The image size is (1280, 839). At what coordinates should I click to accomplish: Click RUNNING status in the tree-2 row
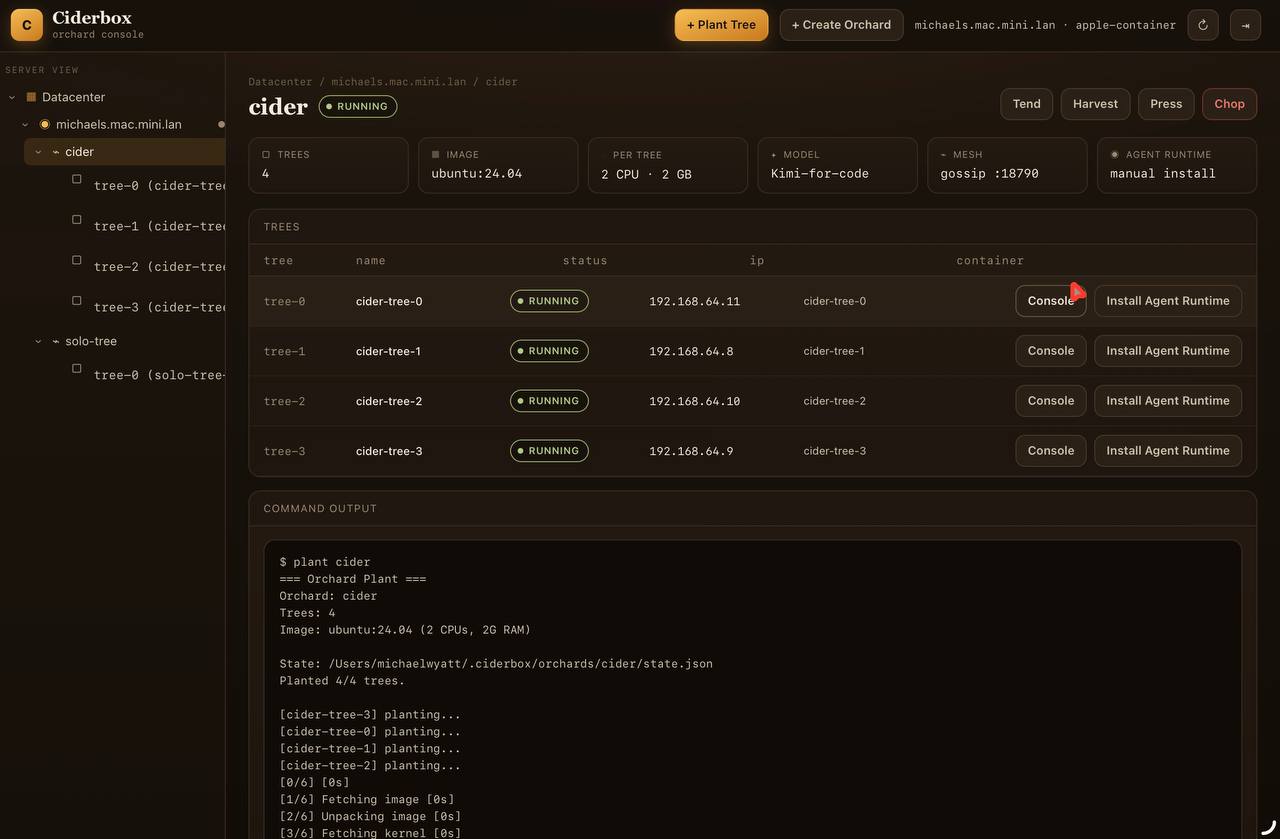pos(549,401)
